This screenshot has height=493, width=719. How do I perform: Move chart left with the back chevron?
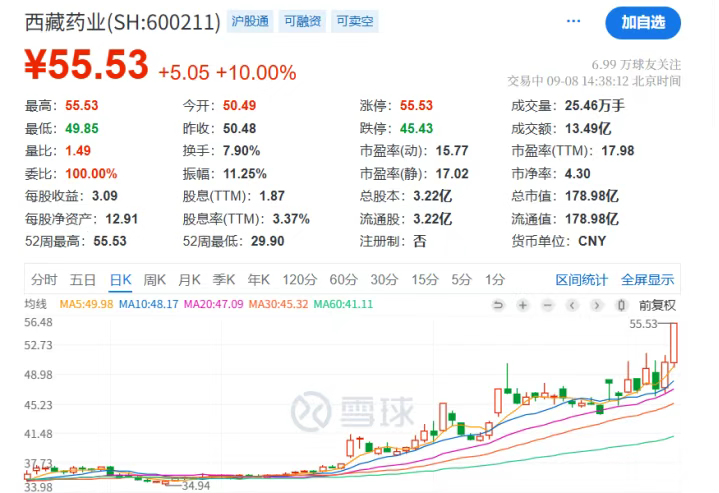click(x=572, y=305)
